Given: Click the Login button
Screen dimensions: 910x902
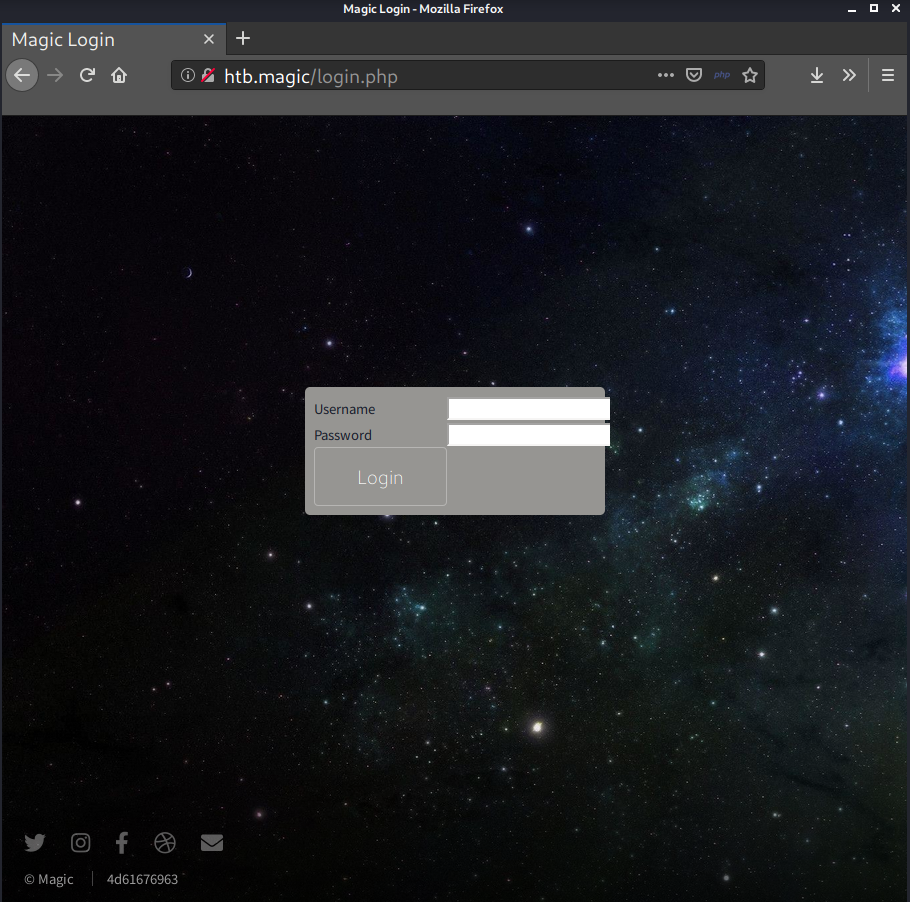Looking at the screenshot, I should (380, 477).
